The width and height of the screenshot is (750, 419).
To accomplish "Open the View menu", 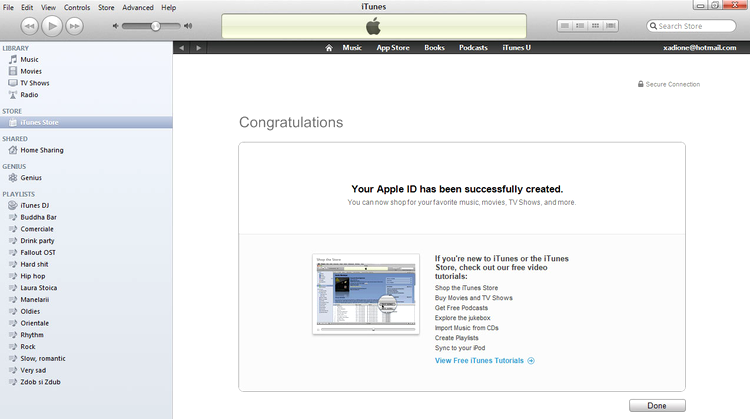I will point(48,8).
